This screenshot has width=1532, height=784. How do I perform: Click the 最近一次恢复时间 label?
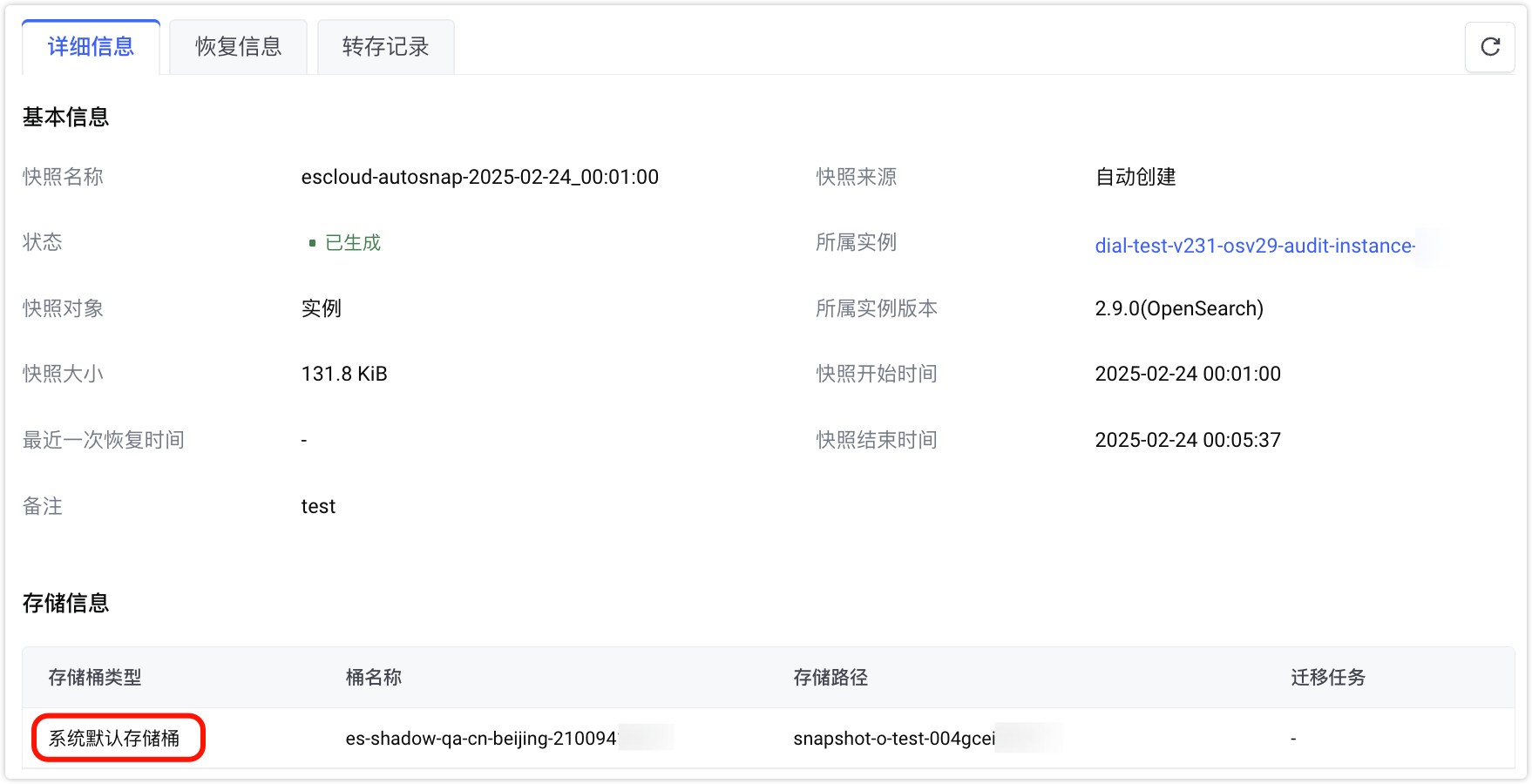104,440
